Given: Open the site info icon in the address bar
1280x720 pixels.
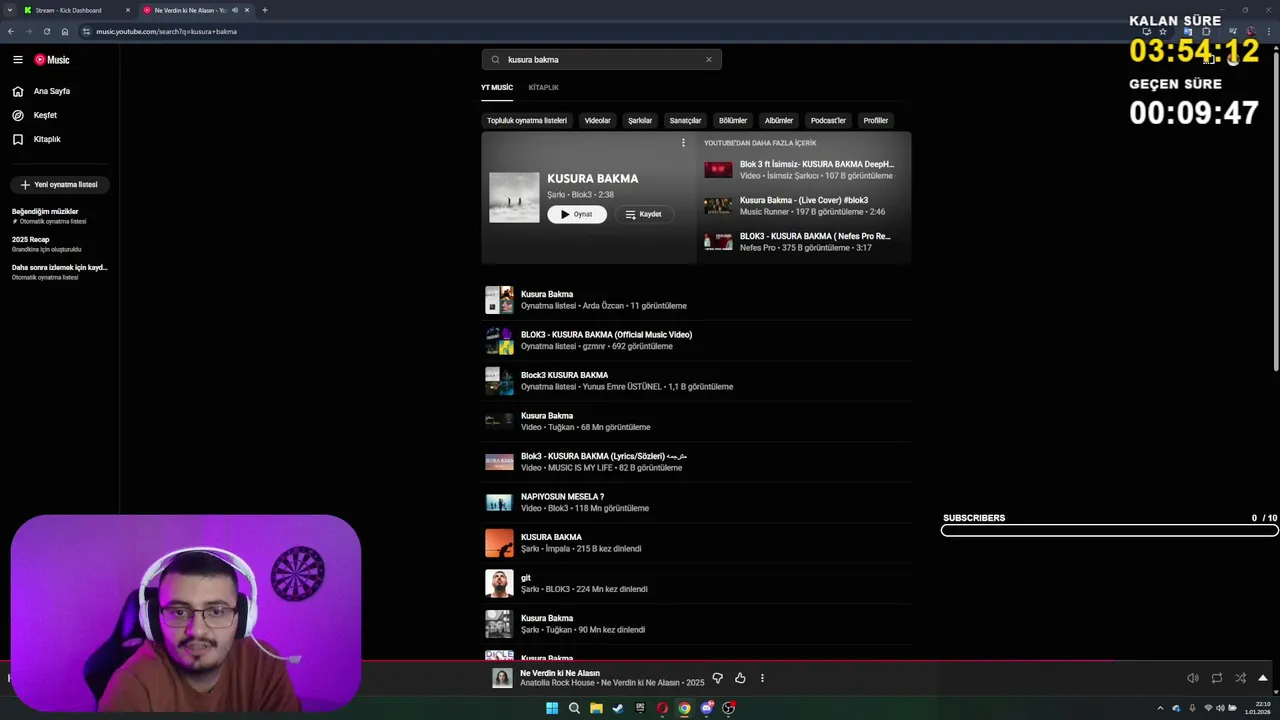Looking at the screenshot, I should (x=86, y=31).
